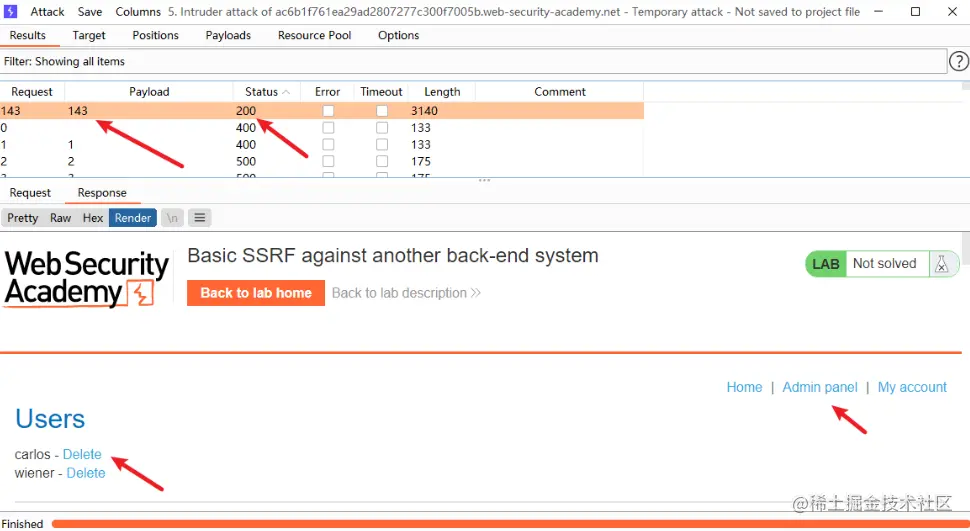Sort by the Request column header
970x531 pixels.
(32, 92)
